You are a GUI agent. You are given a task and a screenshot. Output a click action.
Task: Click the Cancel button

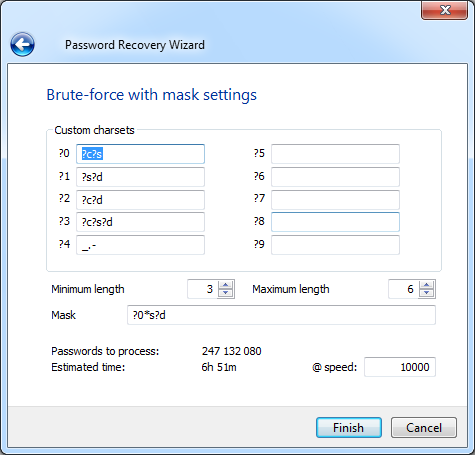coord(424,428)
